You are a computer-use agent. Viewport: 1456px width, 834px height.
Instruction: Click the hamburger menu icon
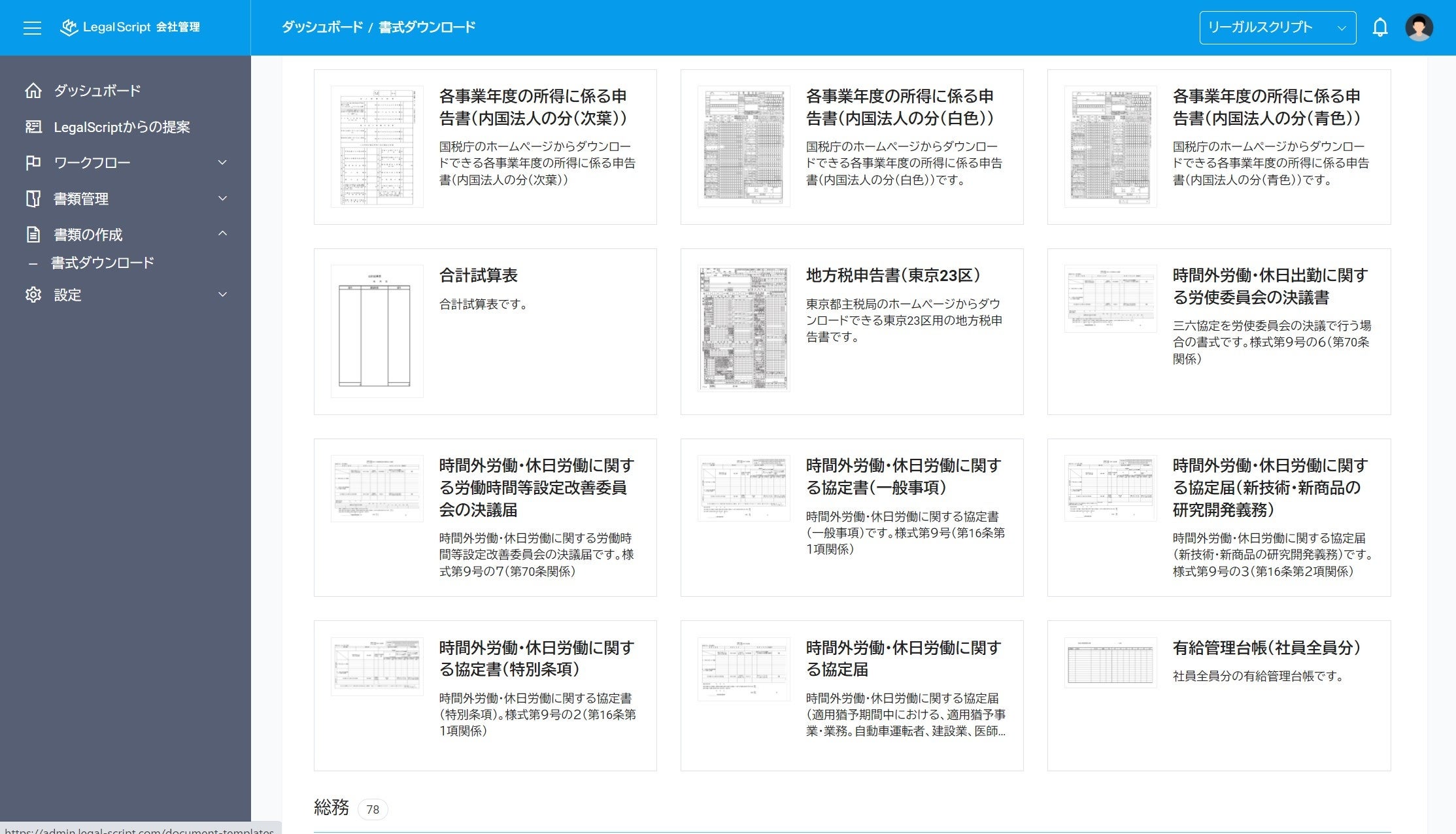click(x=32, y=27)
